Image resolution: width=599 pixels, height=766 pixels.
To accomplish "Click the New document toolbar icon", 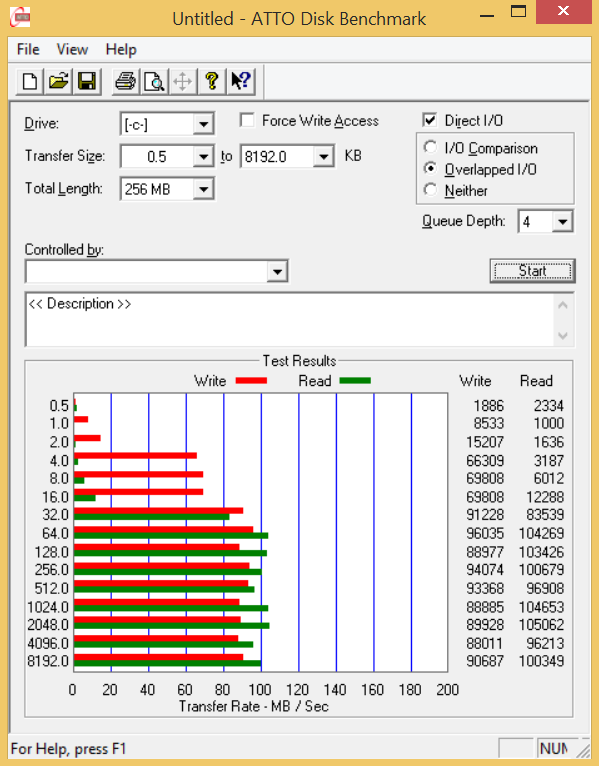I will 29,81.
